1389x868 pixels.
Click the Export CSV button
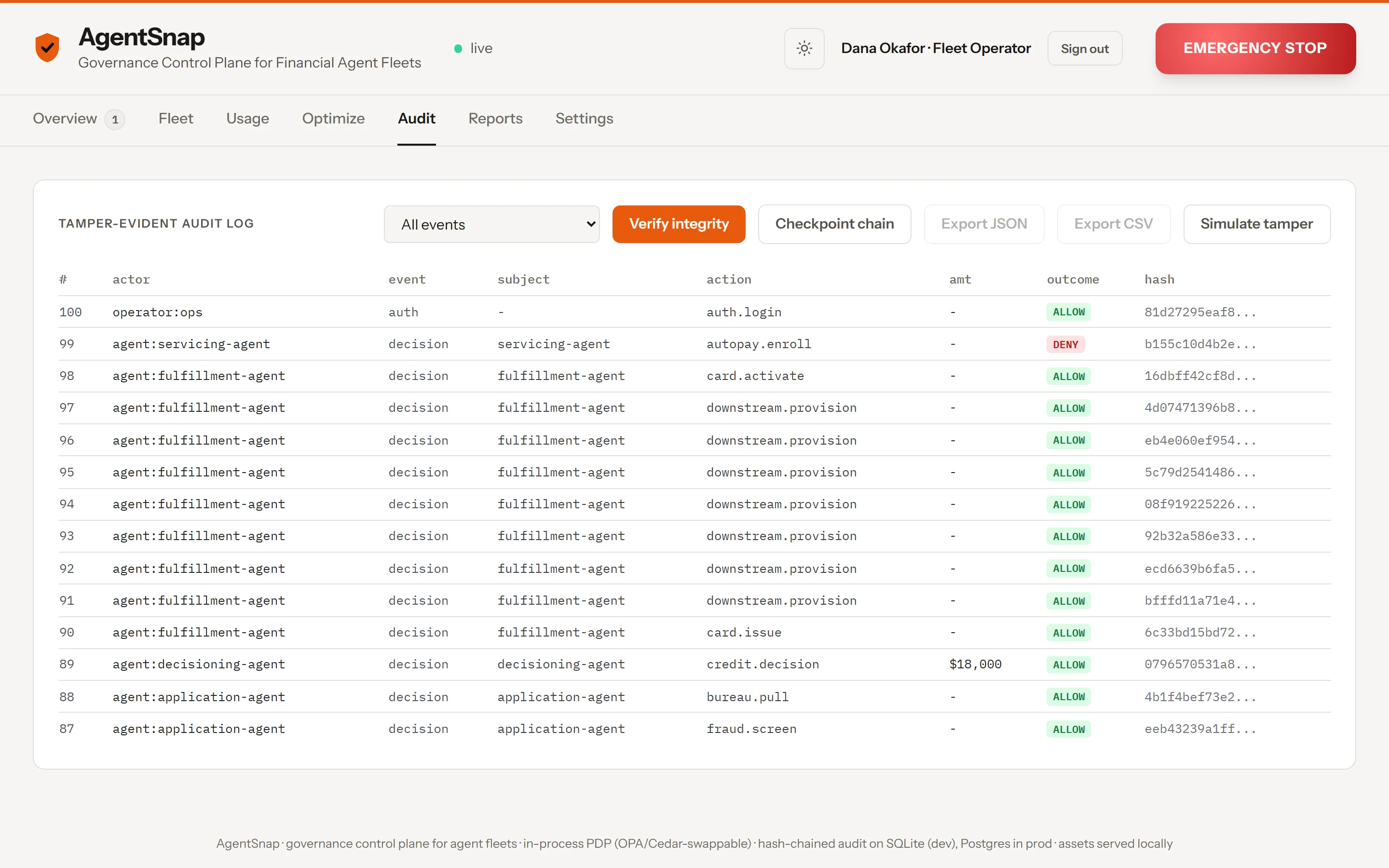coord(1114,224)
